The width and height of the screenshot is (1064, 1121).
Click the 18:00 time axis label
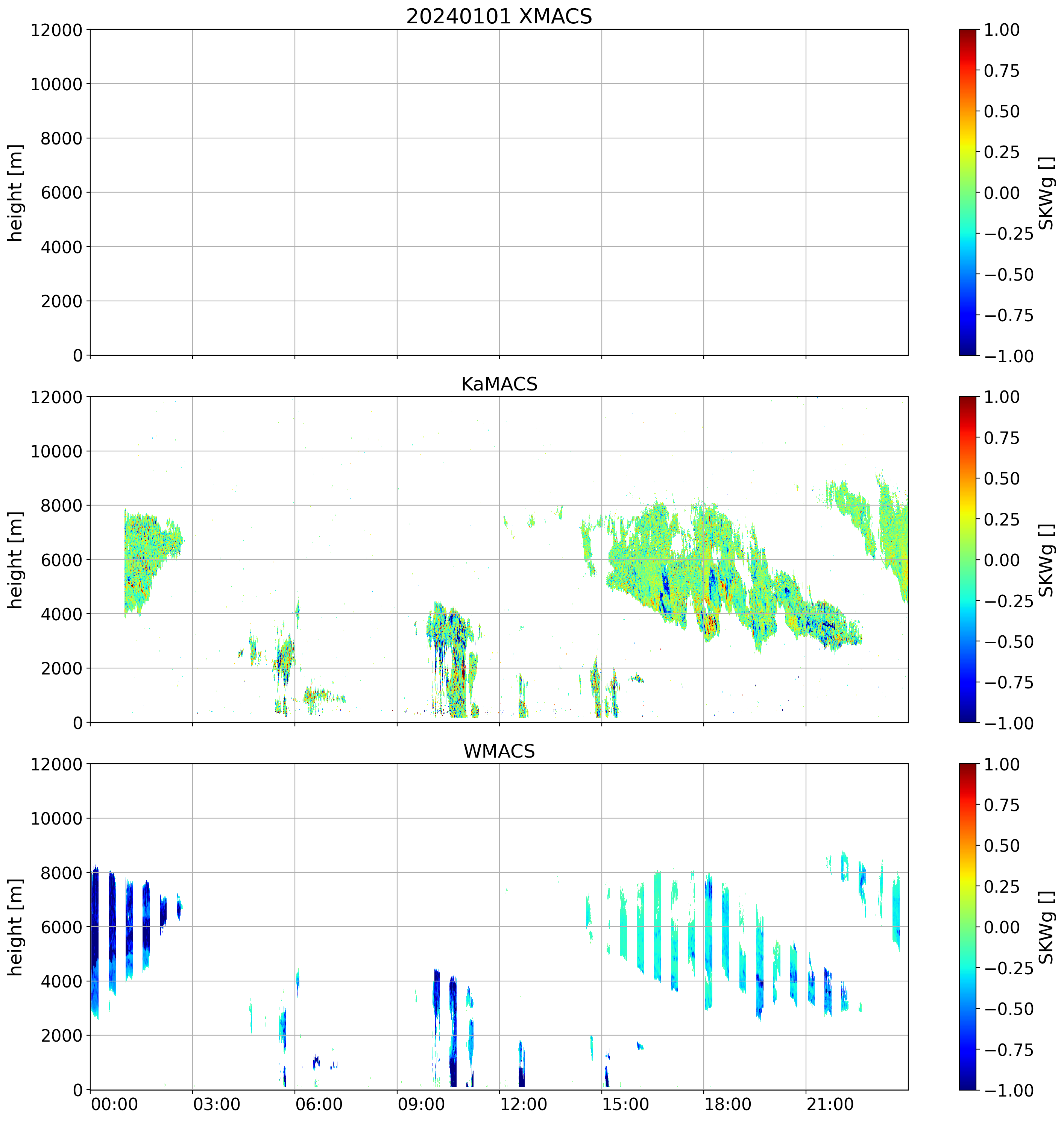coord(728,1104)
